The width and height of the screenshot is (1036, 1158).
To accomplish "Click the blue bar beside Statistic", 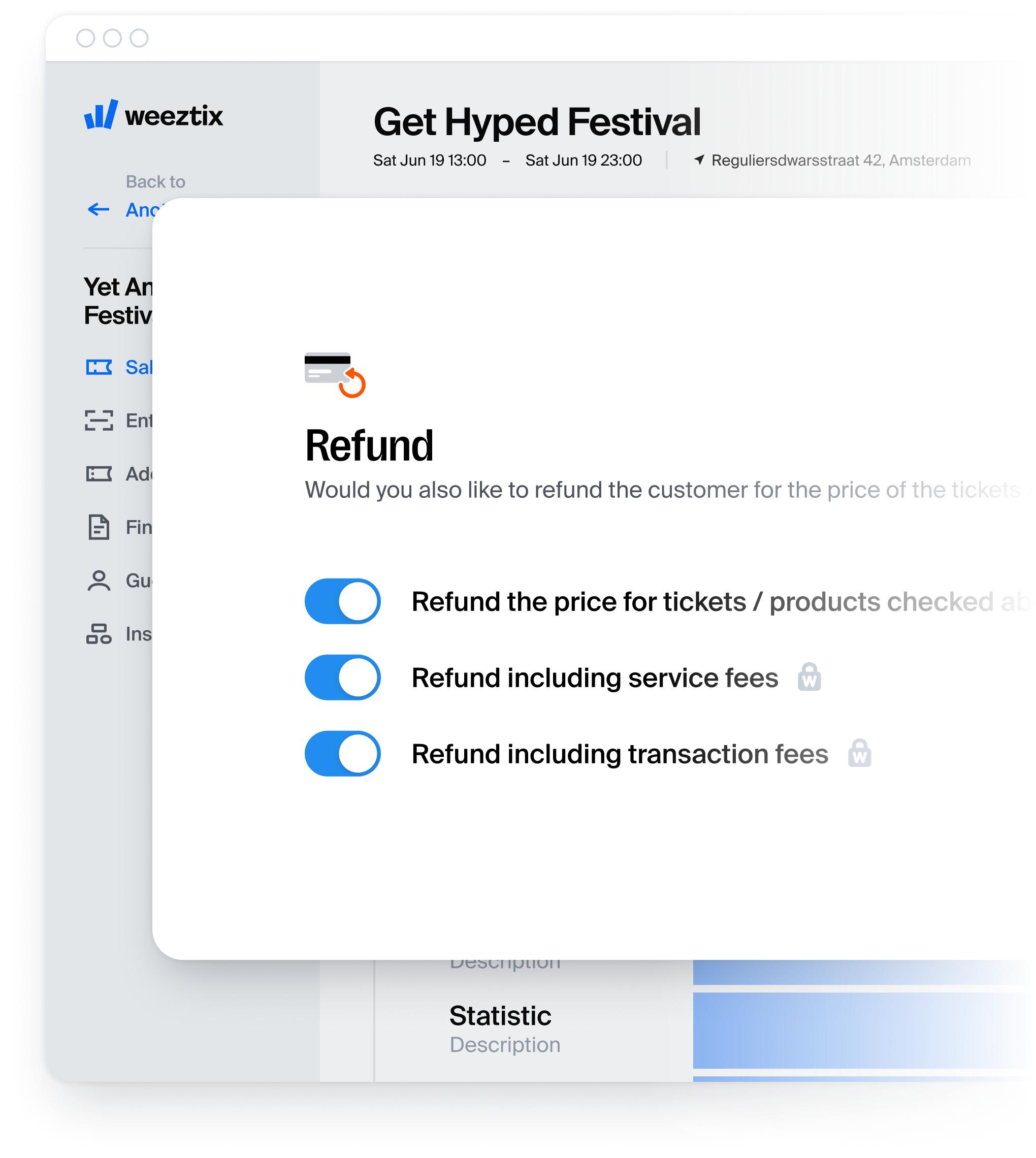I will pyautogui.click(x=864, y=1031).
